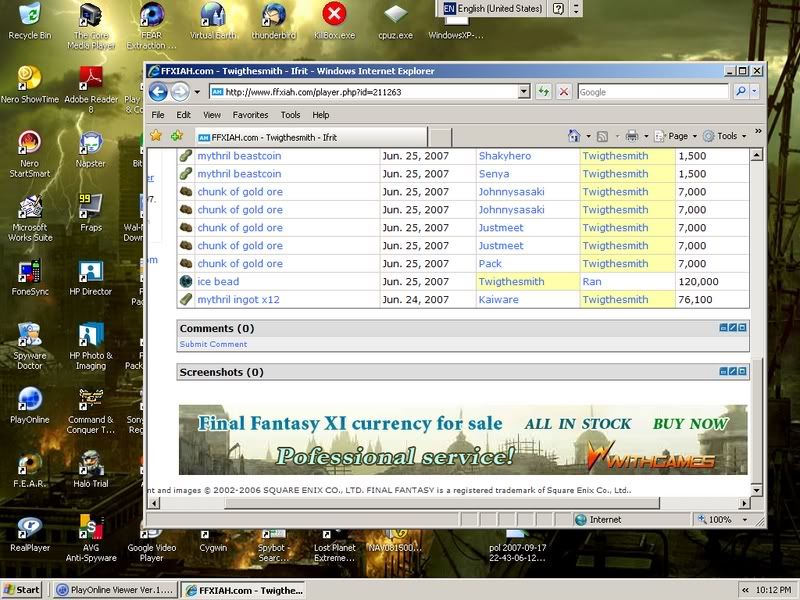Open the Help menu

(320, 115)
